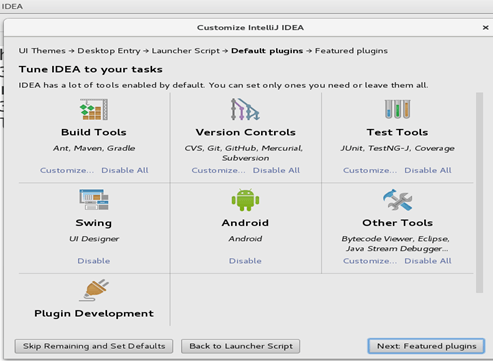
Task: Click 'Ant, Maven, Gradle' description text
Action: (94, 148)
